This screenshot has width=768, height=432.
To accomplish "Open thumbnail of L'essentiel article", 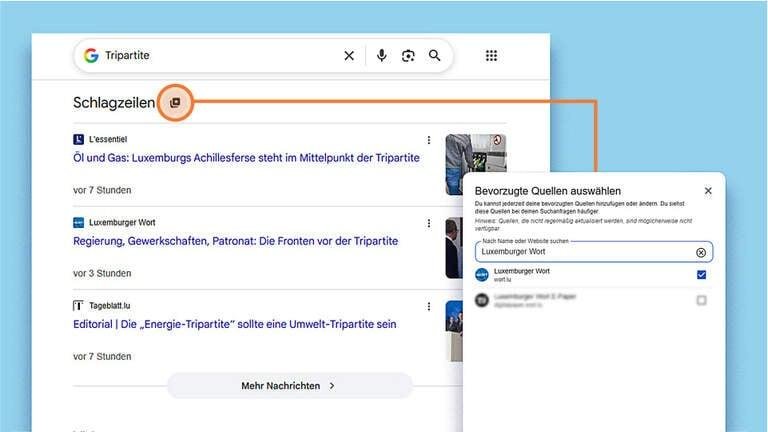I will (x=476, y=165).
